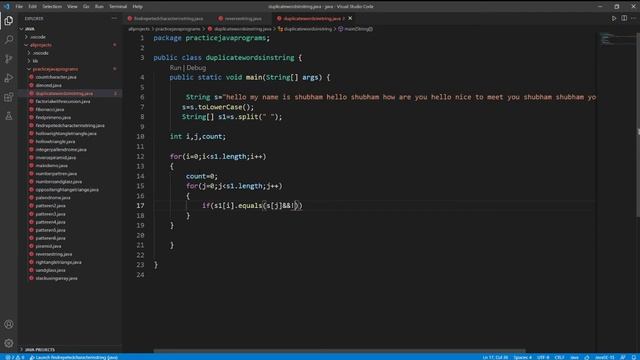
Task: Open the Explorer view in activity bar
Action: 9,20
